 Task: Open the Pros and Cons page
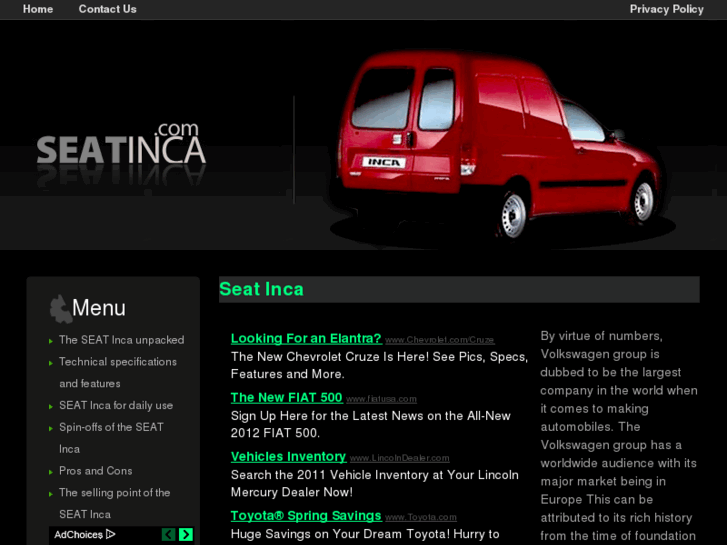(x=96, y=471)
